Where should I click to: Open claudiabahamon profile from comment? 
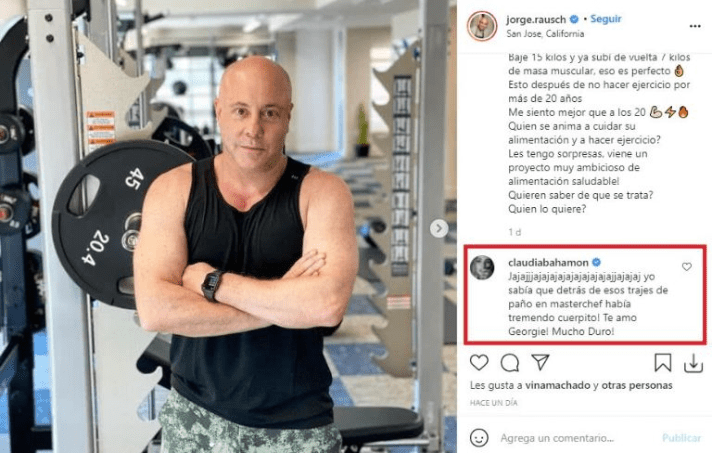point(548,262)
